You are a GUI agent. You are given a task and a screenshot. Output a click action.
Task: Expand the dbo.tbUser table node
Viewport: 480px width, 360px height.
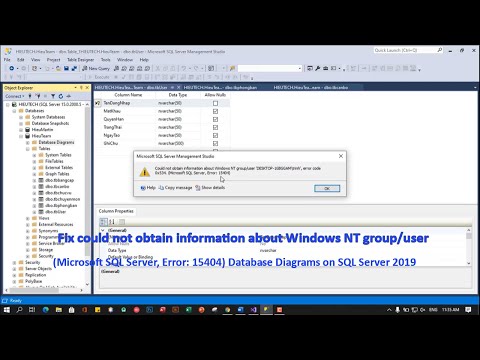[x=34, y=212]
